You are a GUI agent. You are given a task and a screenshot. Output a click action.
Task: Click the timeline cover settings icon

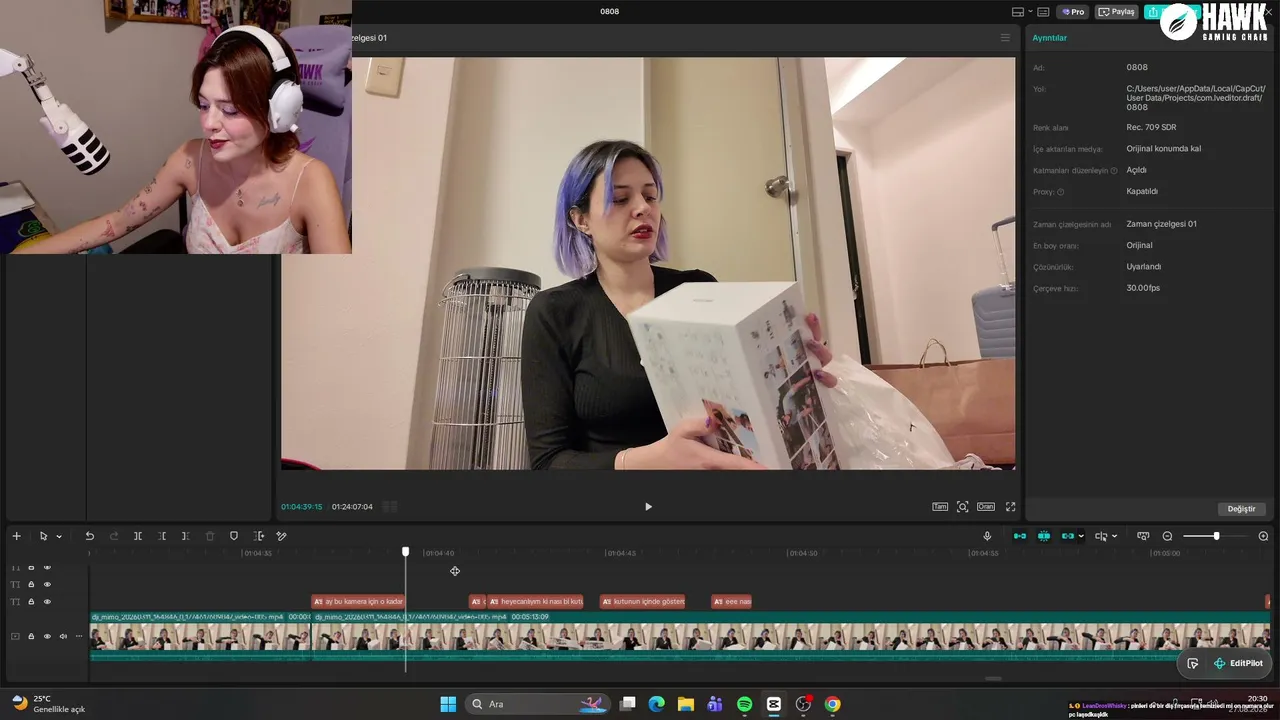pyautogui.click(x=1143, y=536)
